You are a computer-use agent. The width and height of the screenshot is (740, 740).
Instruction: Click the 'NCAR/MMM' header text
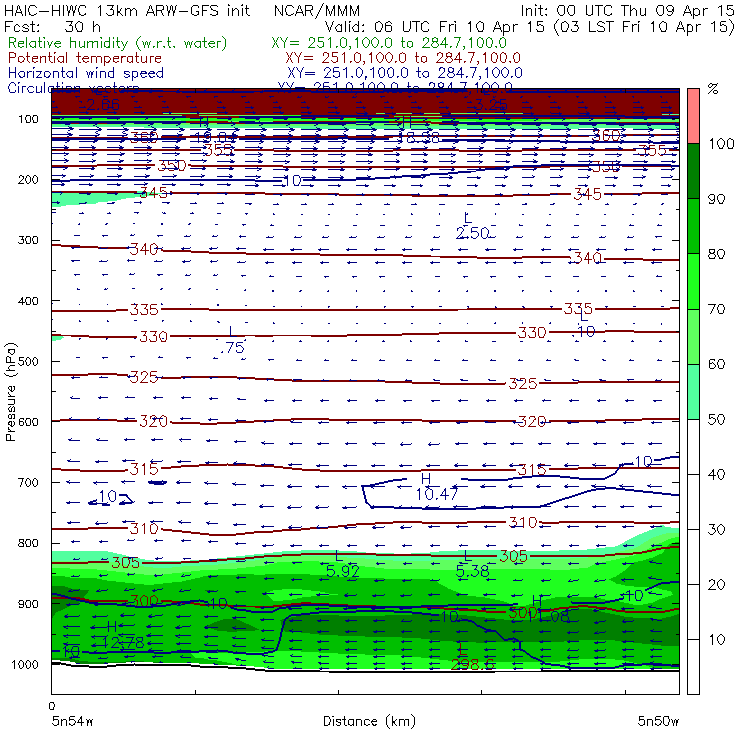pyautogui.click(x=317, y=10)
